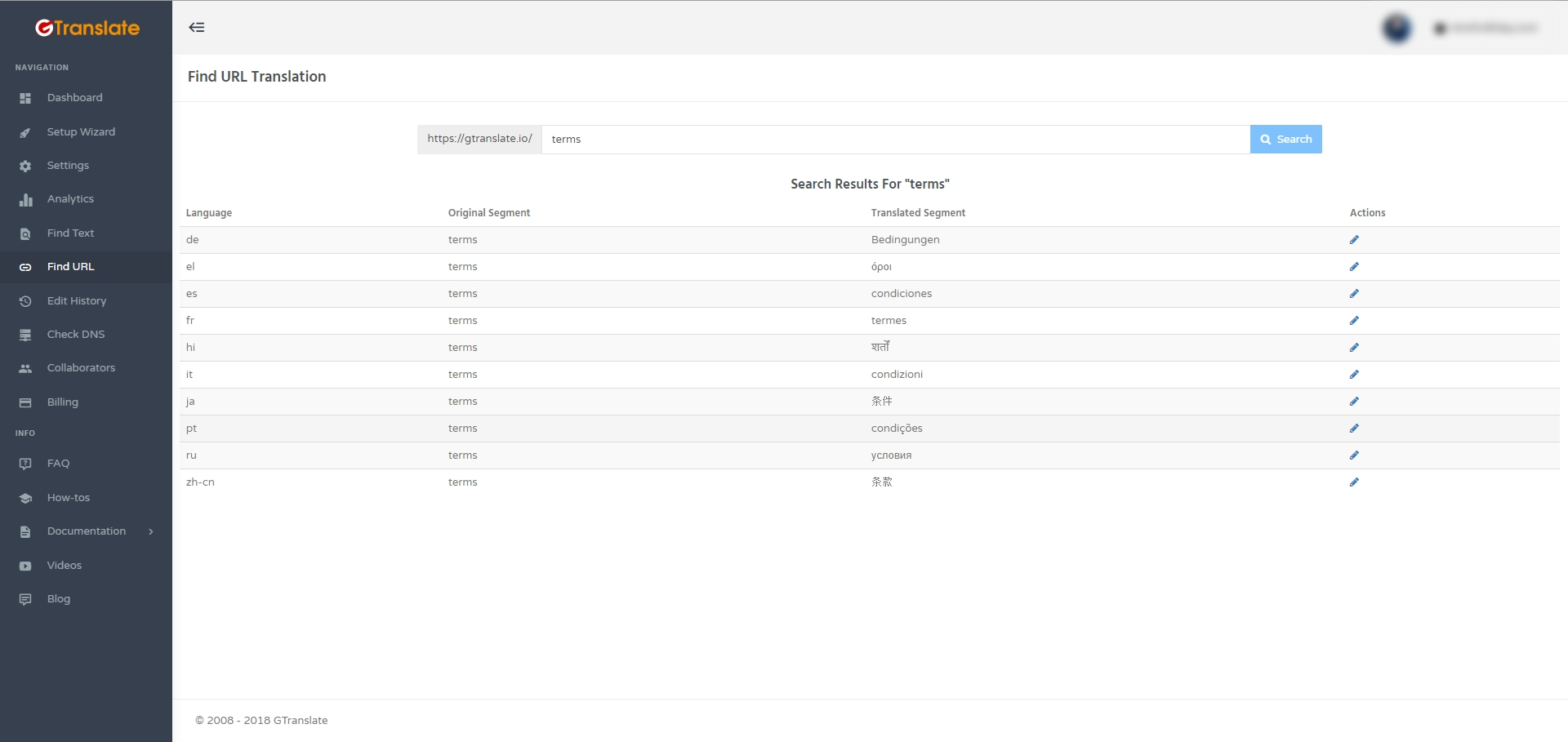Expand the Documentation submenu chevron
This screenshot has height=742, width=1568.
(x=151, y=531)
